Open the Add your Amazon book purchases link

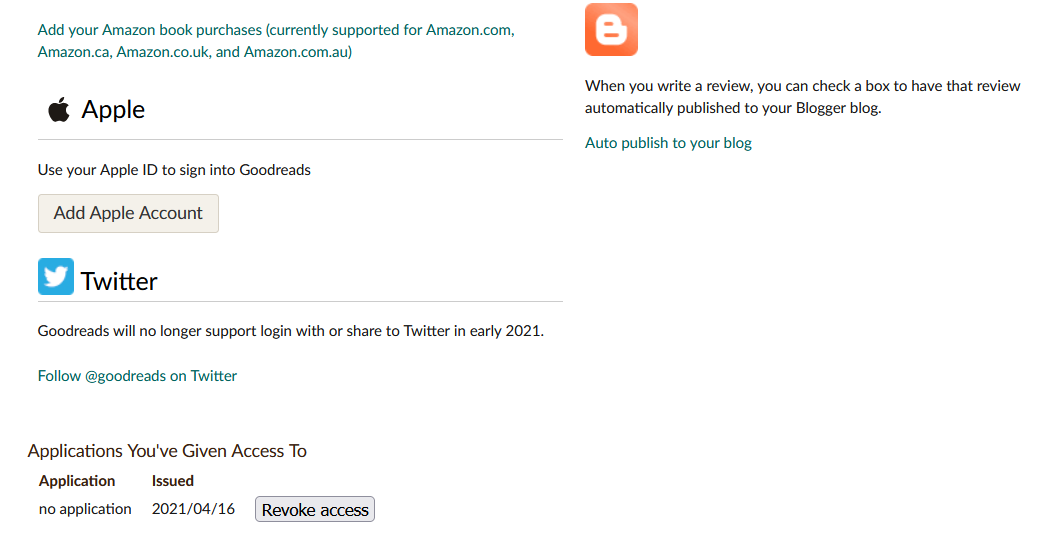point(276,41)
